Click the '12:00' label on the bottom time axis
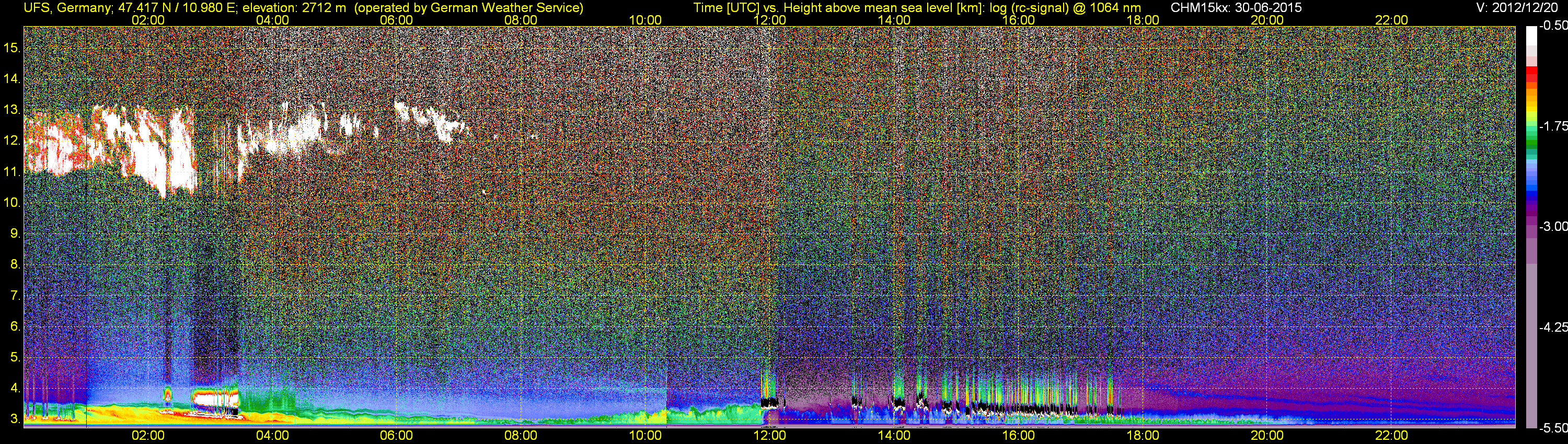Screen dimensions: 1568x444 point(770,436)
